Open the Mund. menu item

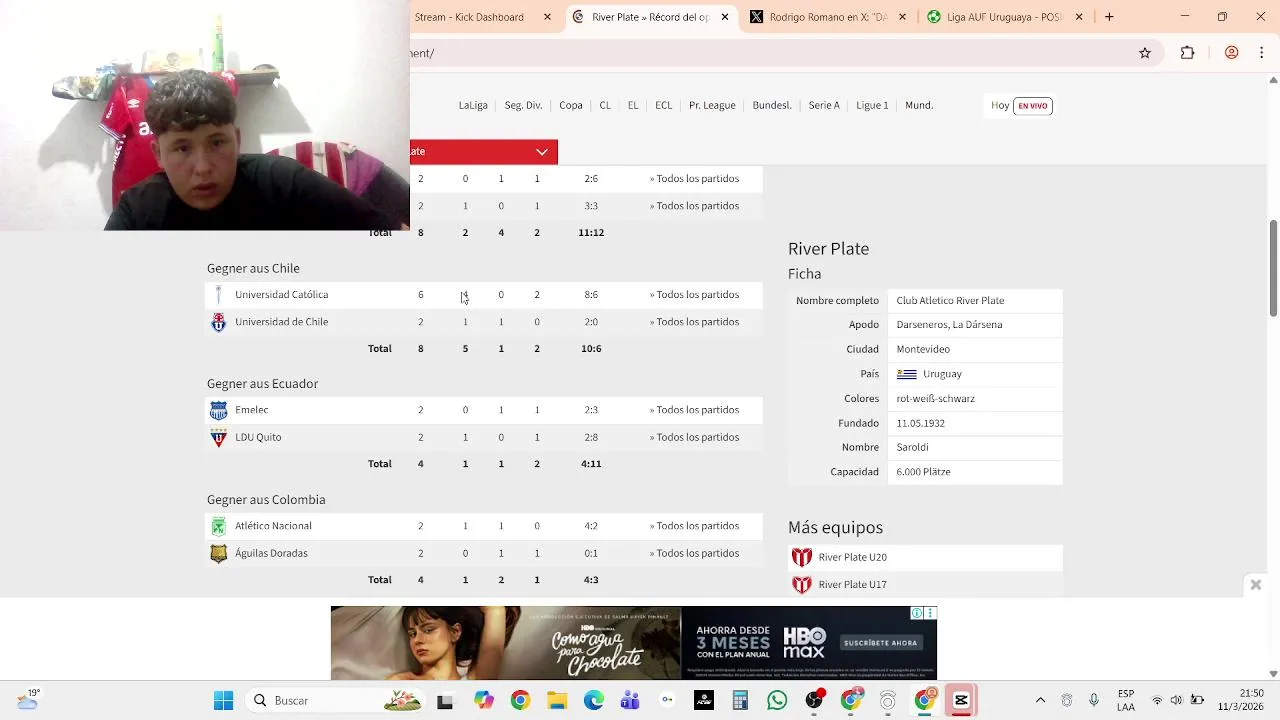919,106
